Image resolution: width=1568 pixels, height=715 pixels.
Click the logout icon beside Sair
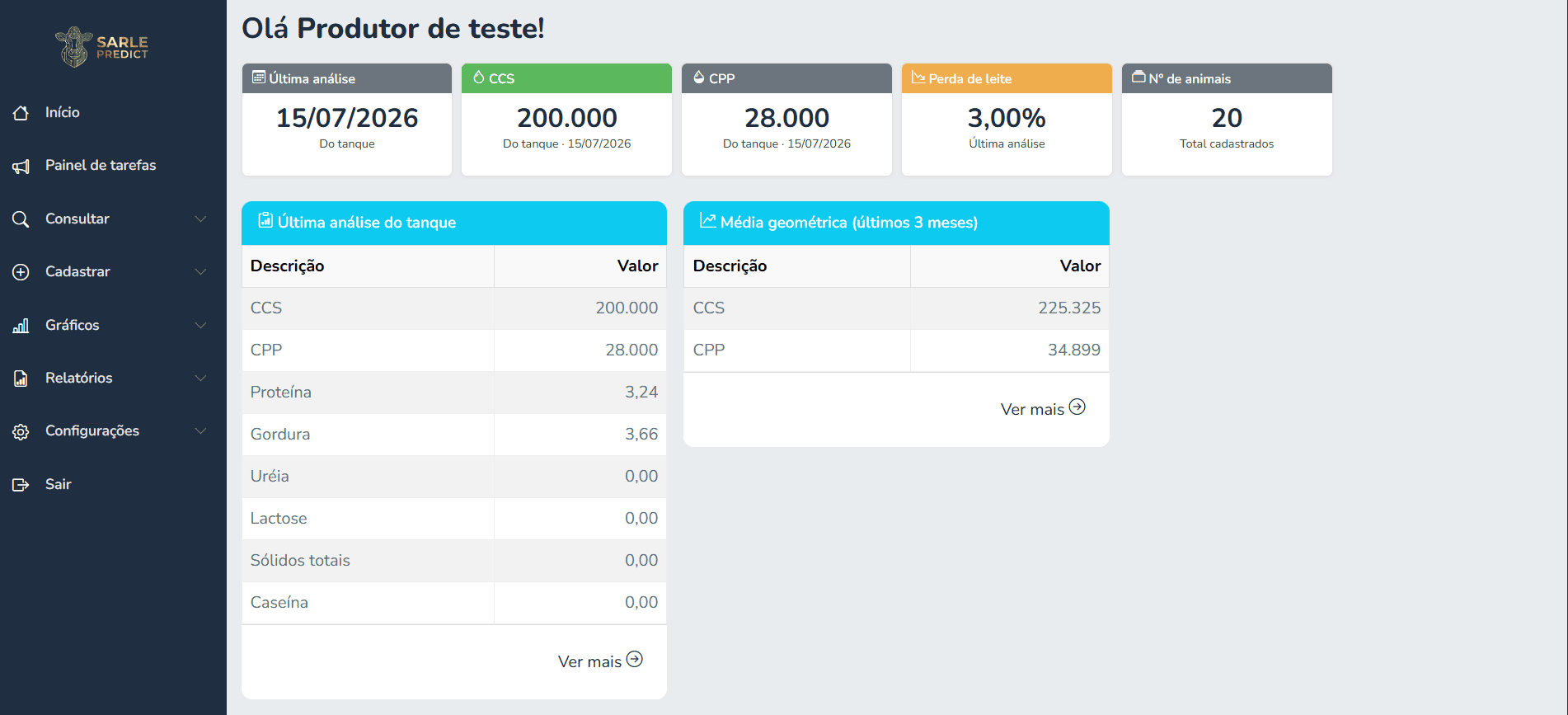(x=21, y=485)
